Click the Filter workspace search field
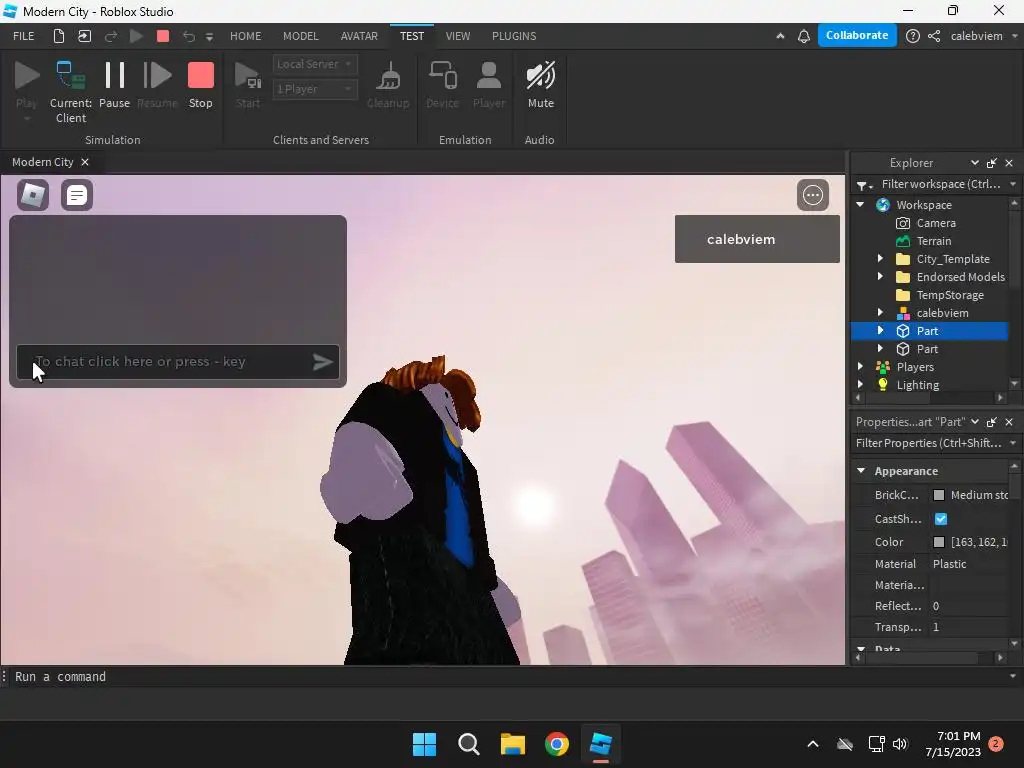The image size is (1024, 768). tap(941, 184)
